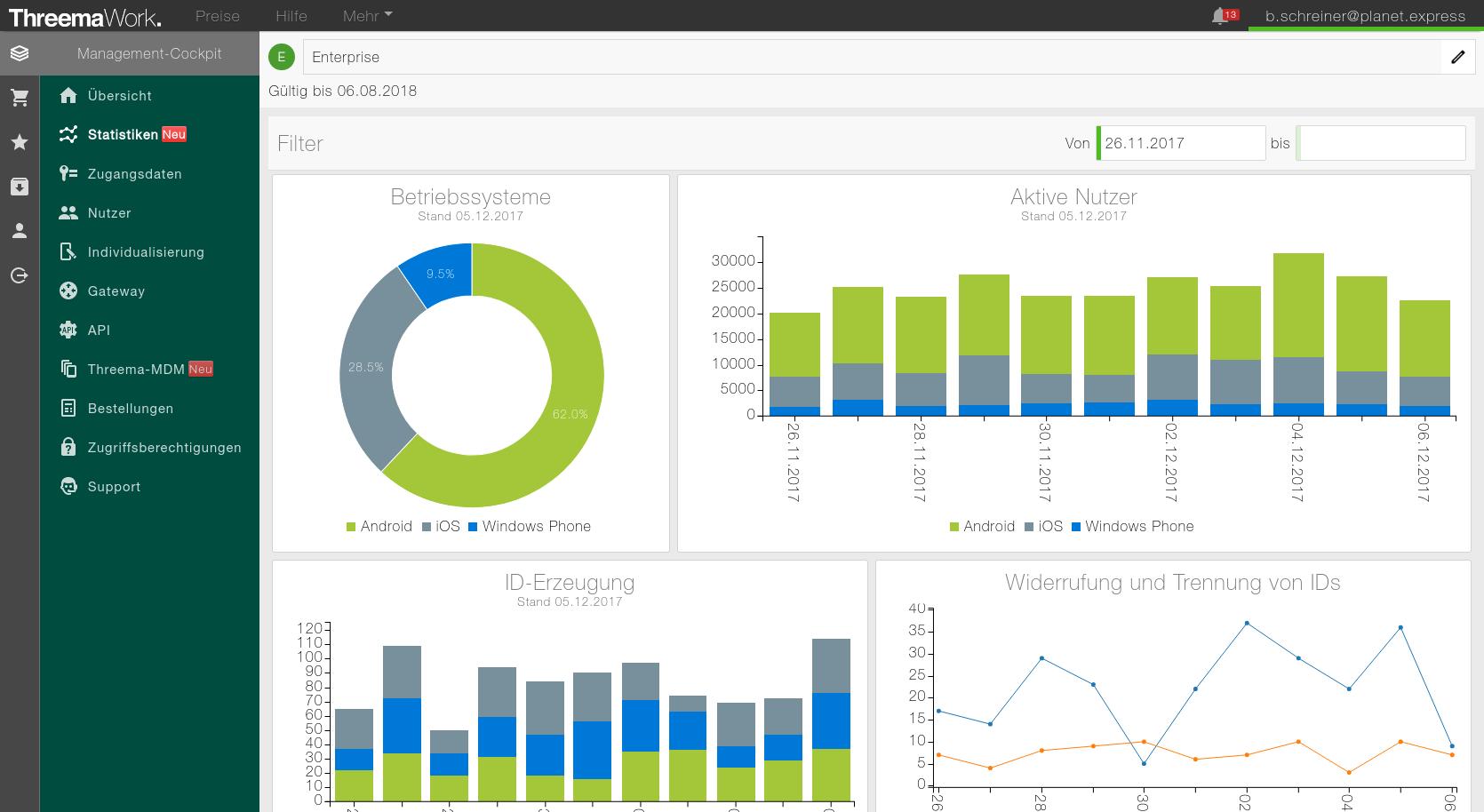Click the Individualisierung edit icon

68,252
